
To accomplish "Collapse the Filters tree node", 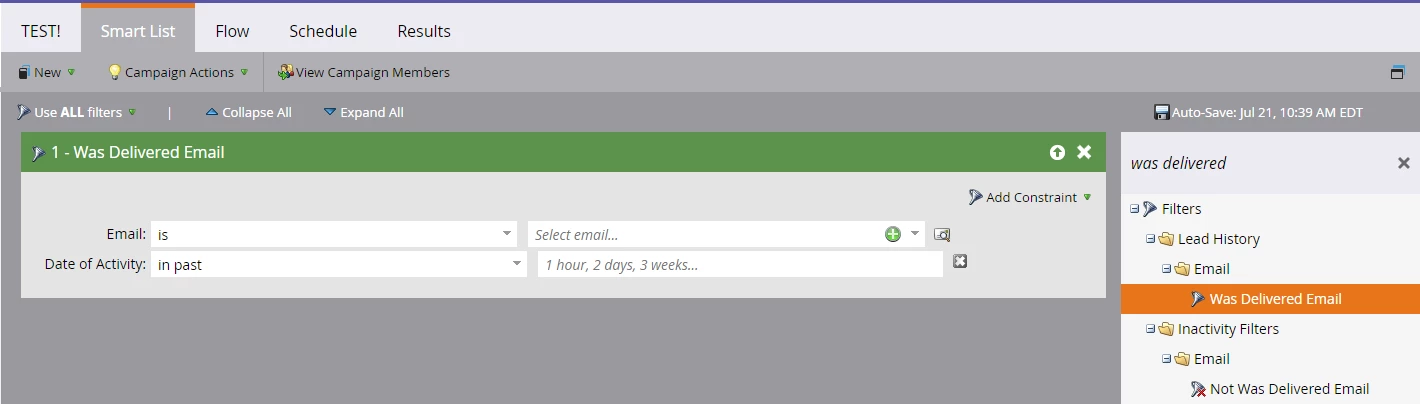I will [1134, 209].
